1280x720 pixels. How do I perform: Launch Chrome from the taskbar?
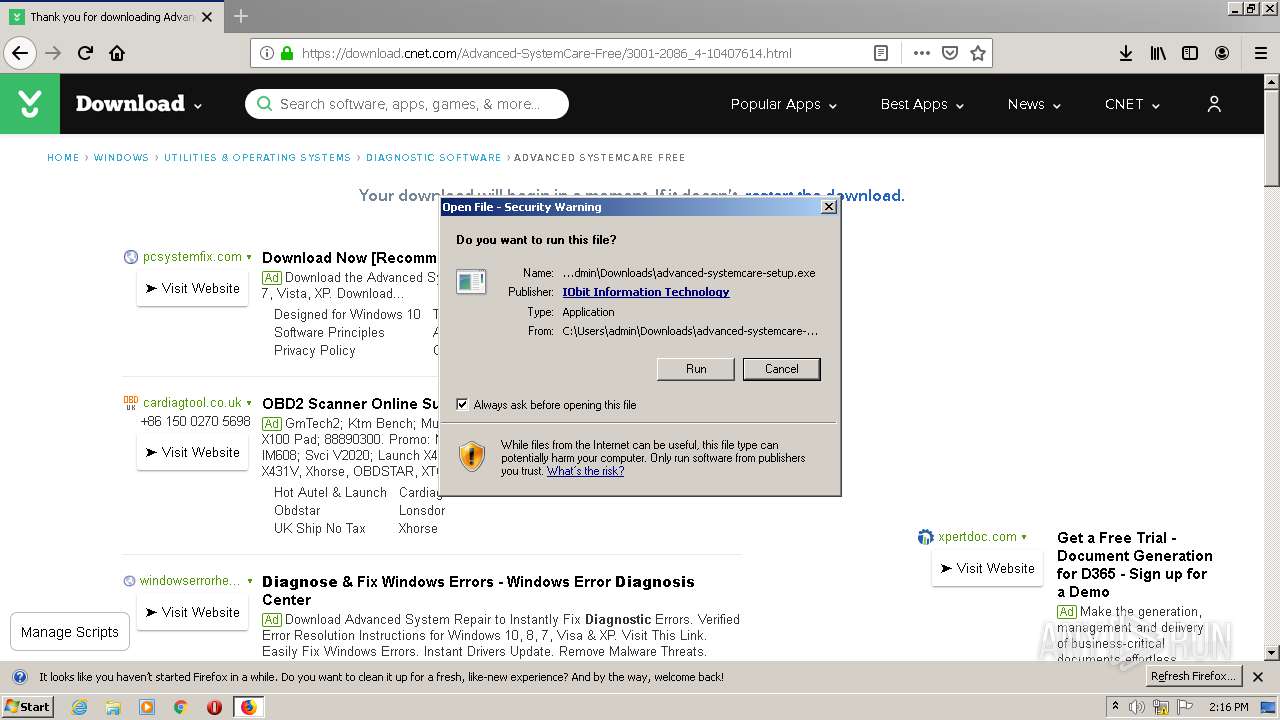(x=181, y=707)
